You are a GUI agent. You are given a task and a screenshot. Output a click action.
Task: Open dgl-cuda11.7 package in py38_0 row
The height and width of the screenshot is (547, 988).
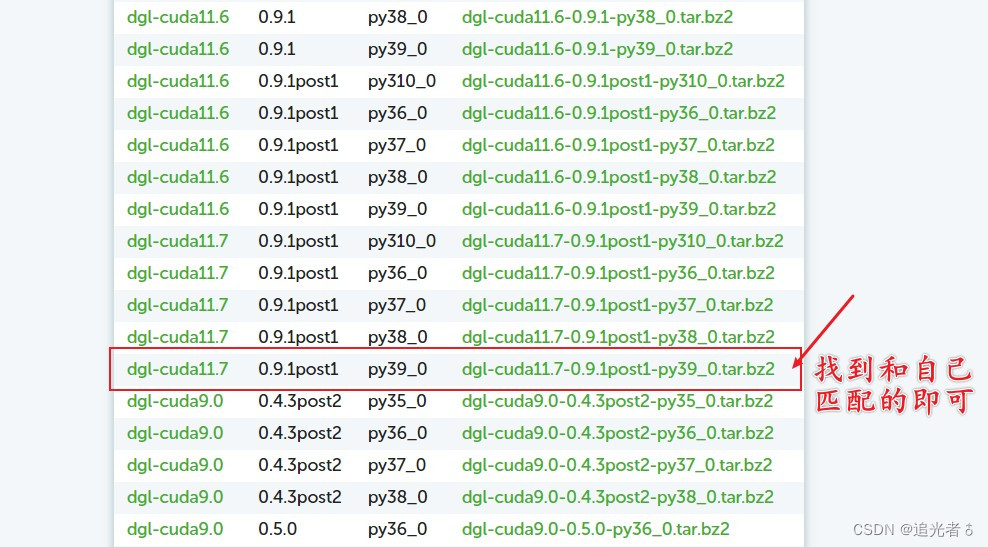178,337
